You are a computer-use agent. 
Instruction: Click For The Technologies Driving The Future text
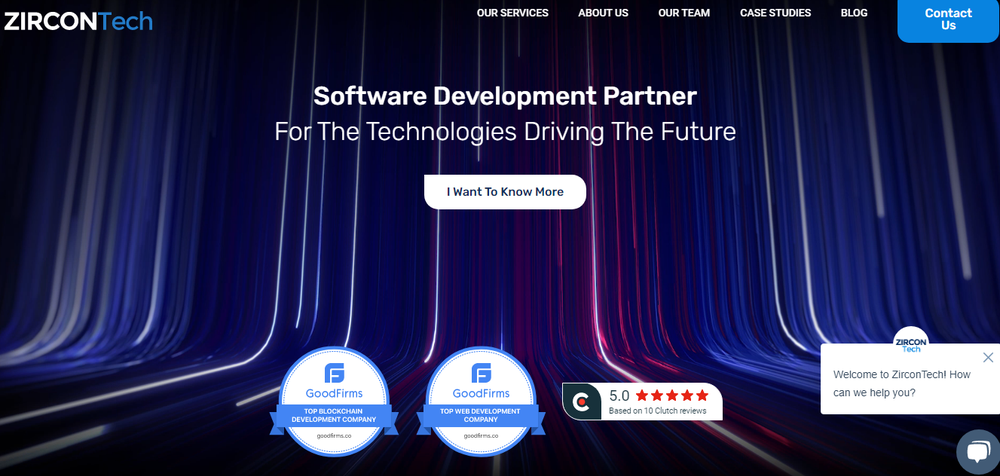point(505,131)
